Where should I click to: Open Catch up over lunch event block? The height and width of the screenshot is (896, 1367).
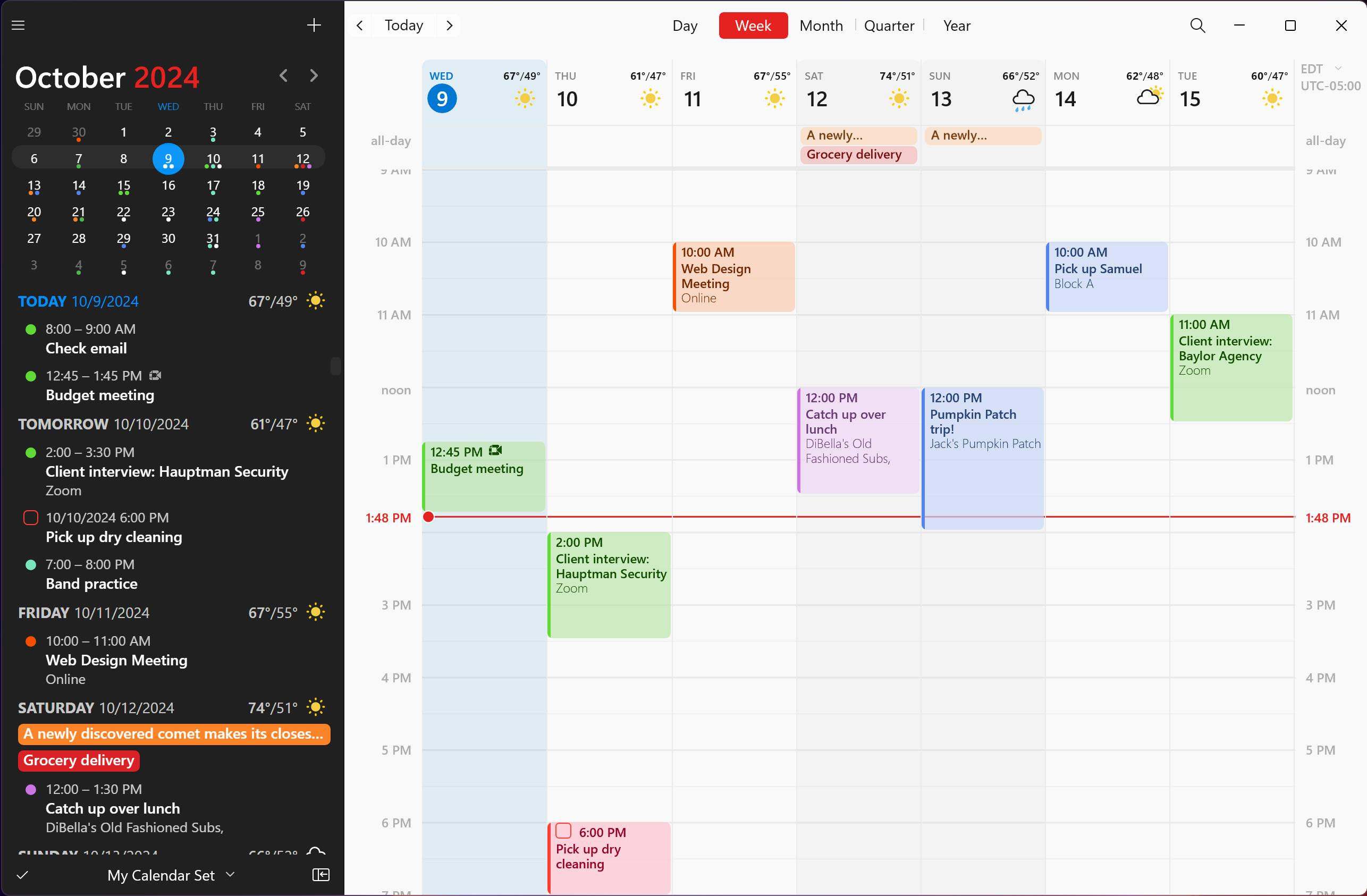tap(858, 440)
